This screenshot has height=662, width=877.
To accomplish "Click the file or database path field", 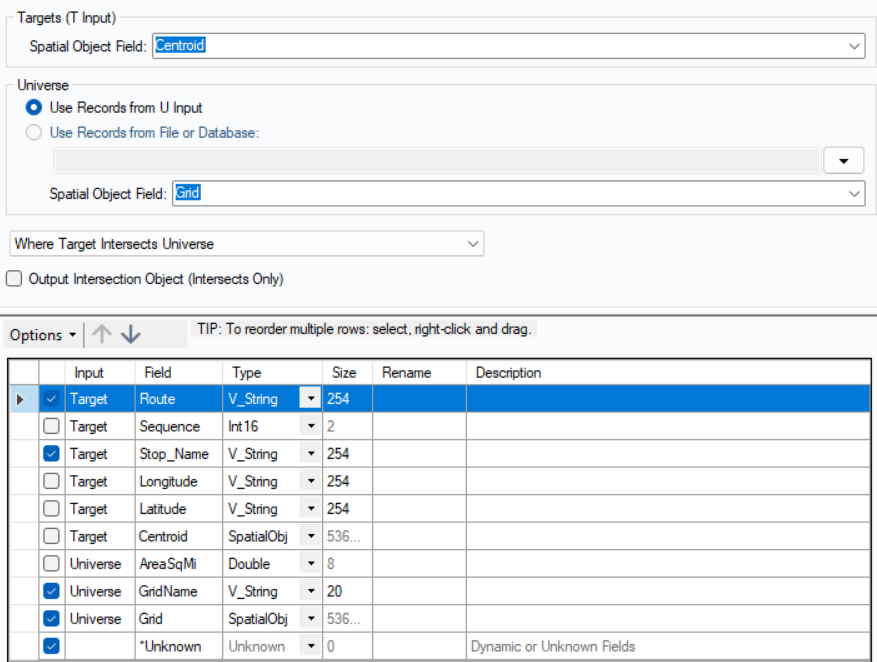I will click(437, 161).
